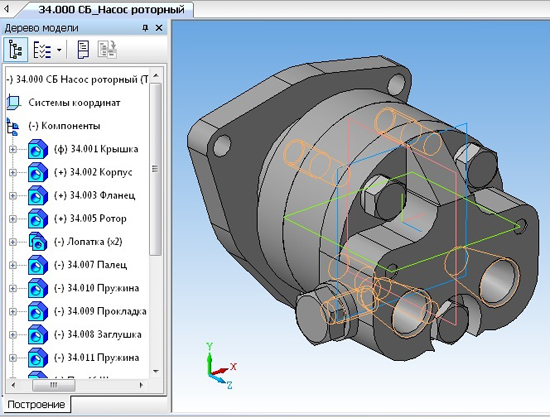Click the left tab navigation arrow
The width and height of the screenshot is (550, 418).
point(7,9)
